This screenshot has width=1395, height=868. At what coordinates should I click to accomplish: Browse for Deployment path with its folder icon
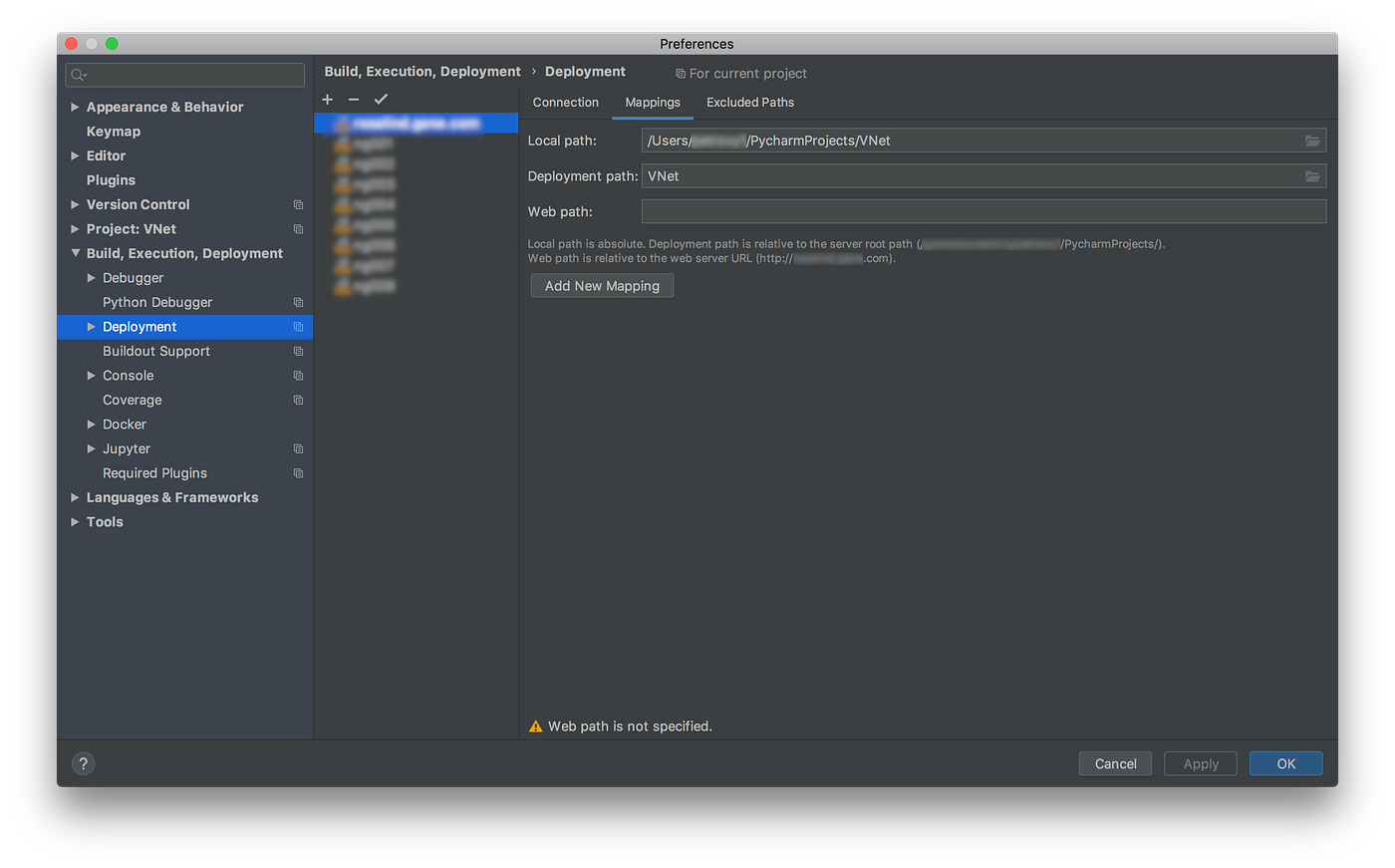(x=1313, y=175)
